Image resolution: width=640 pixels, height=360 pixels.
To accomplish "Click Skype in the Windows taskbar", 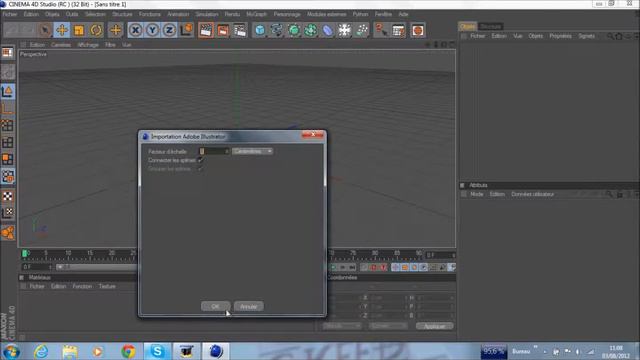I will pos(157,351).
